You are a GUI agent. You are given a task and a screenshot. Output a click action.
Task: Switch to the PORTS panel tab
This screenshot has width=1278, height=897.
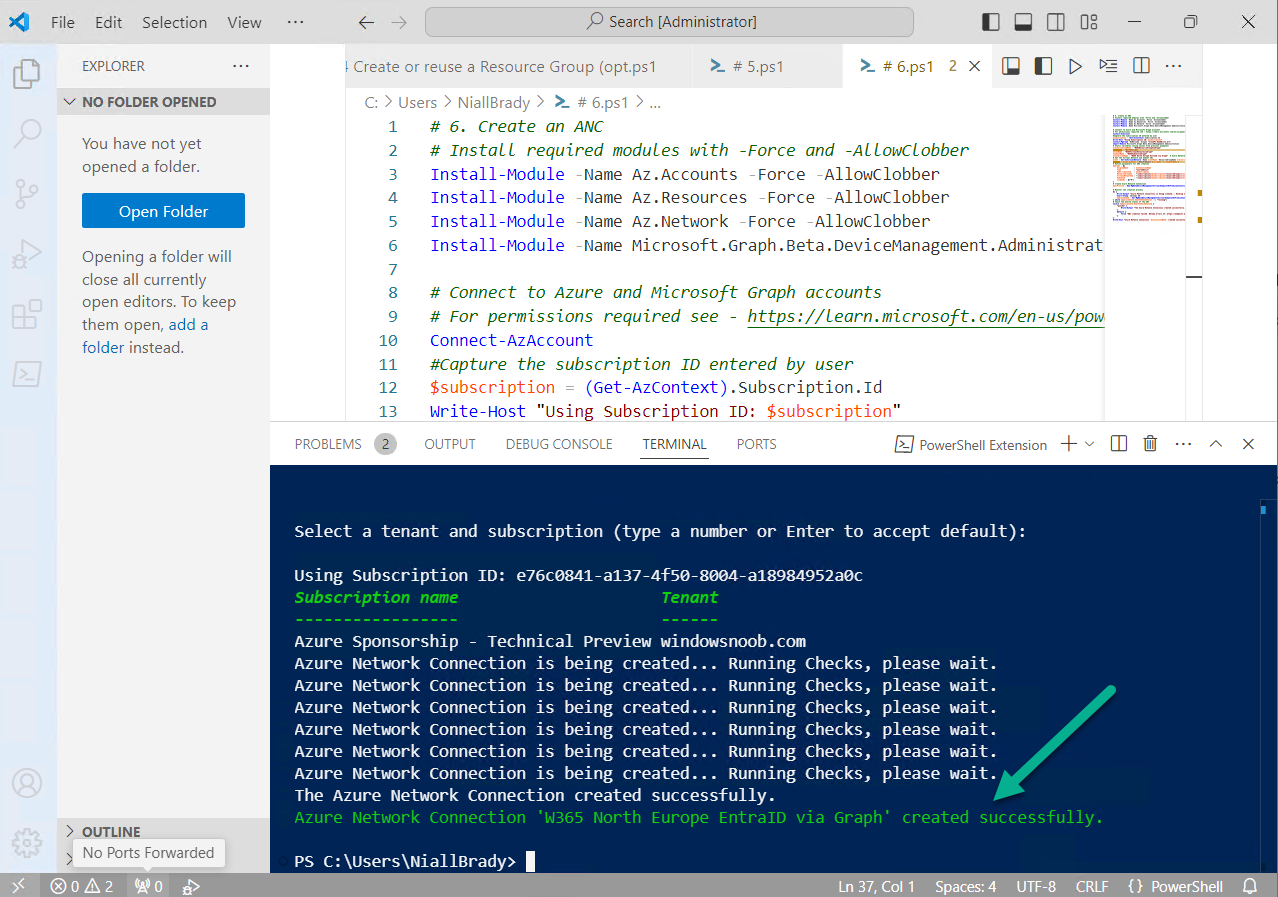coord(756,444)
